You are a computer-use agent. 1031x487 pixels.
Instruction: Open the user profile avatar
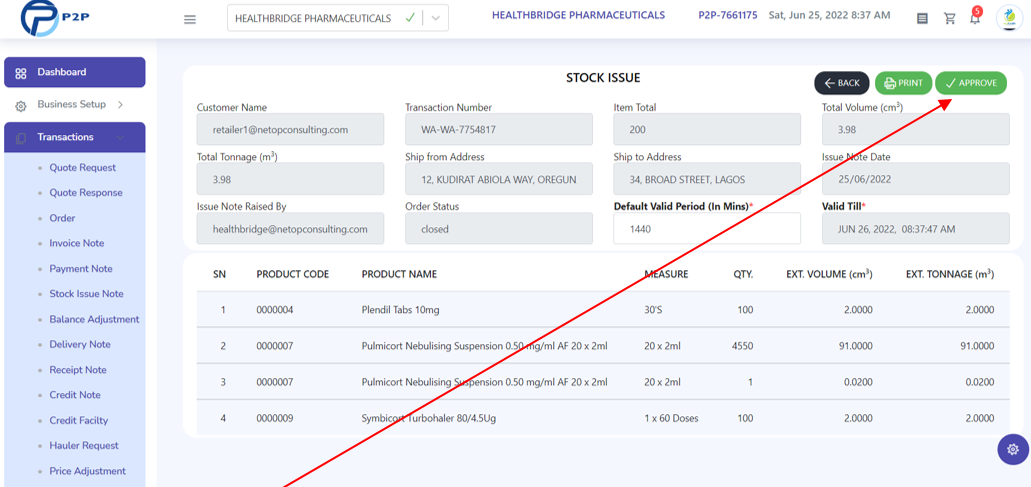[x=1009, y=18]
